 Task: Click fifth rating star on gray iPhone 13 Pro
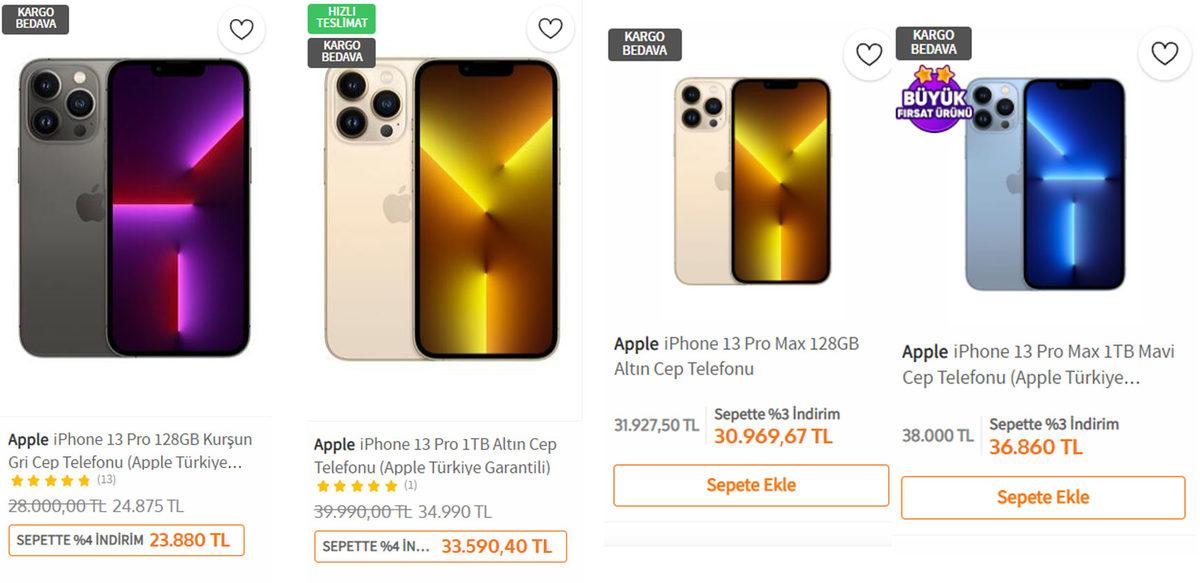pyautogui.click(x=86, y=481)
